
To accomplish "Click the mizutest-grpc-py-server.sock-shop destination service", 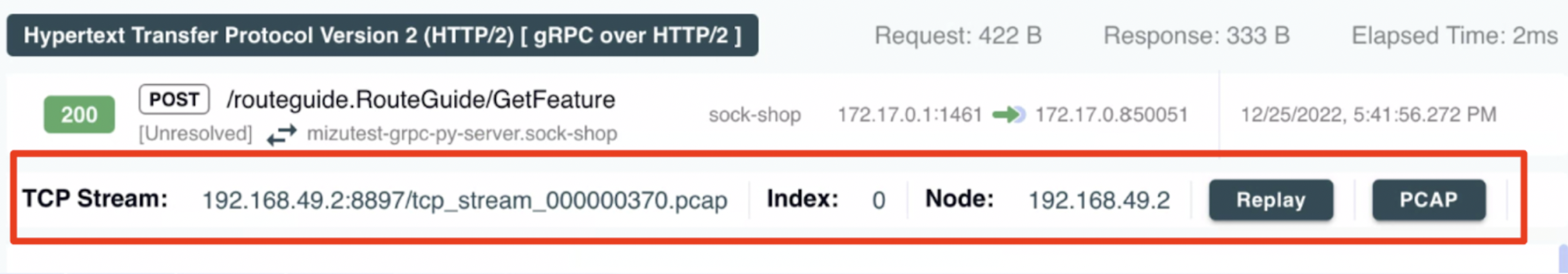I will tap(462, 134).
